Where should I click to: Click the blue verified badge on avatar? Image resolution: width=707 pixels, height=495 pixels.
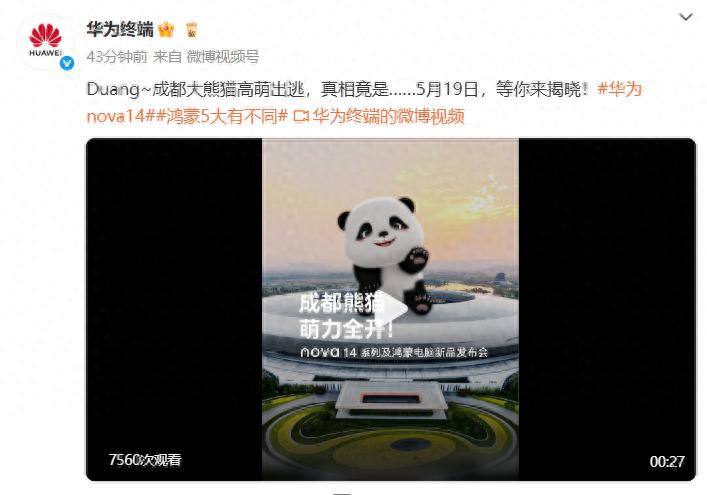pyautogui.click(x=67, y=63)
